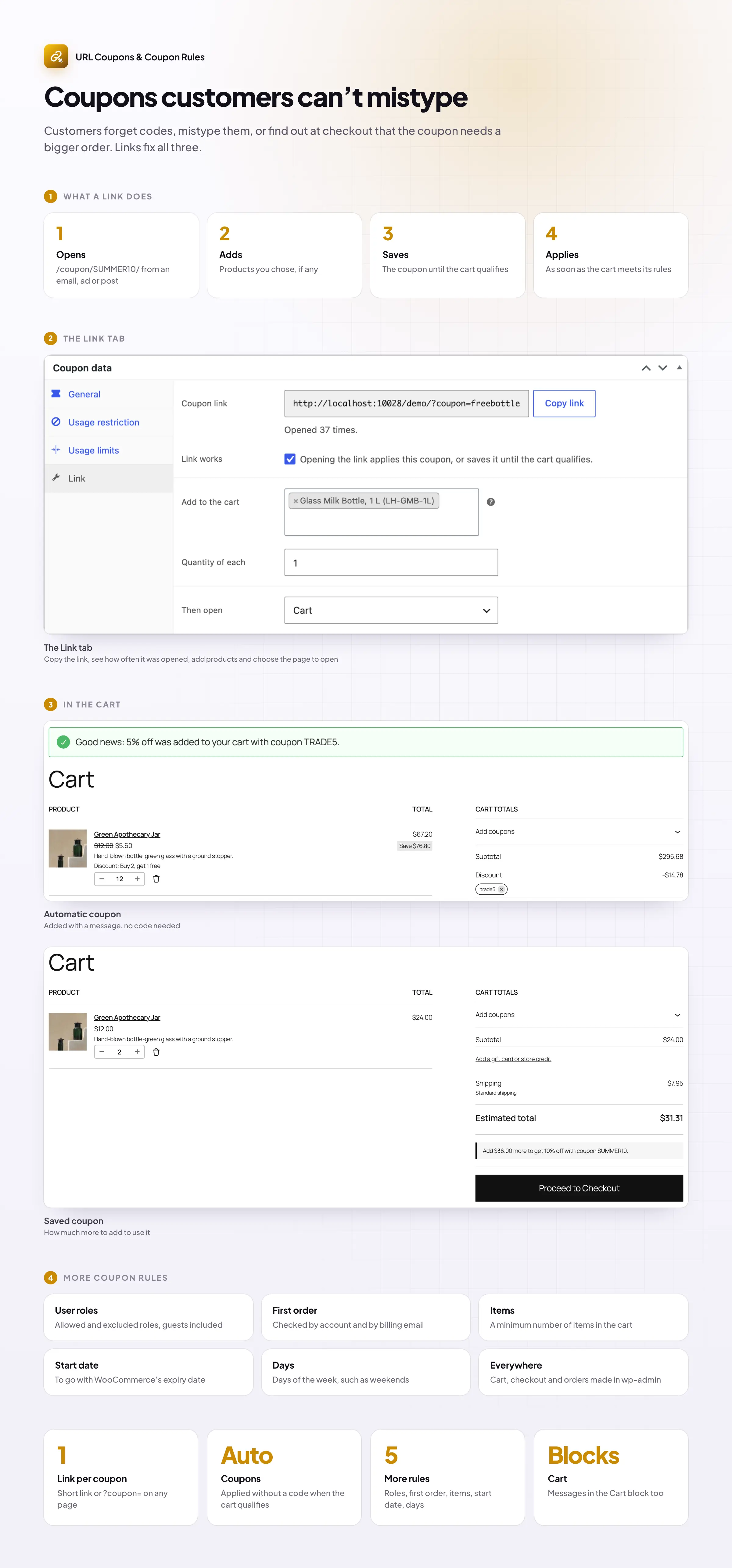
Task: Click the Copy link button
Action: tap(564, 403)
